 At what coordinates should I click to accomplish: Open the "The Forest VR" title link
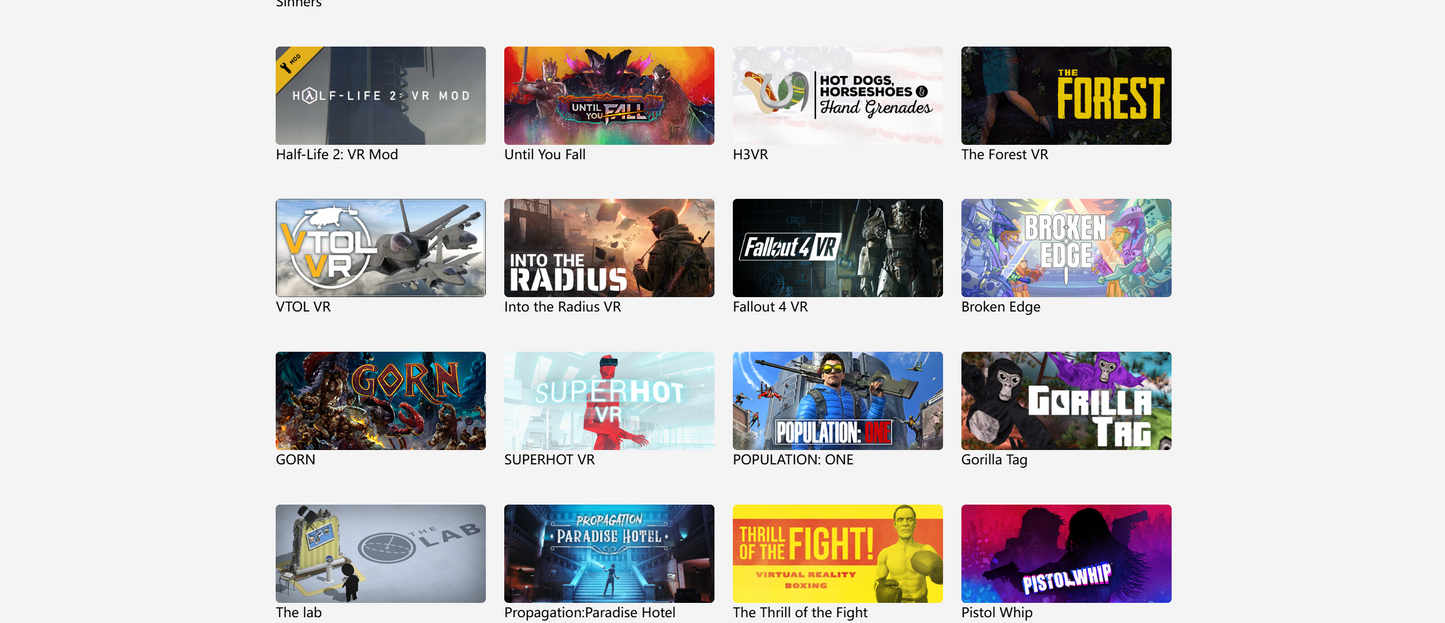coord(1004,155)
